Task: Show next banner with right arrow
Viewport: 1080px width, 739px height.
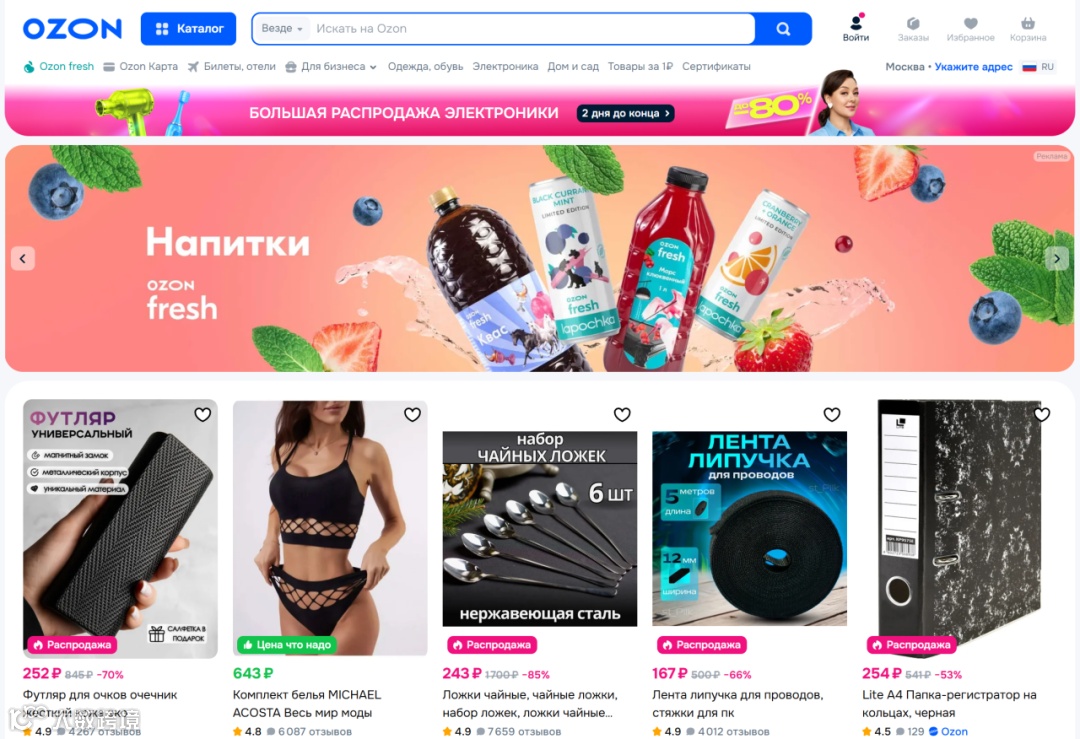Action: [1057, 259]
